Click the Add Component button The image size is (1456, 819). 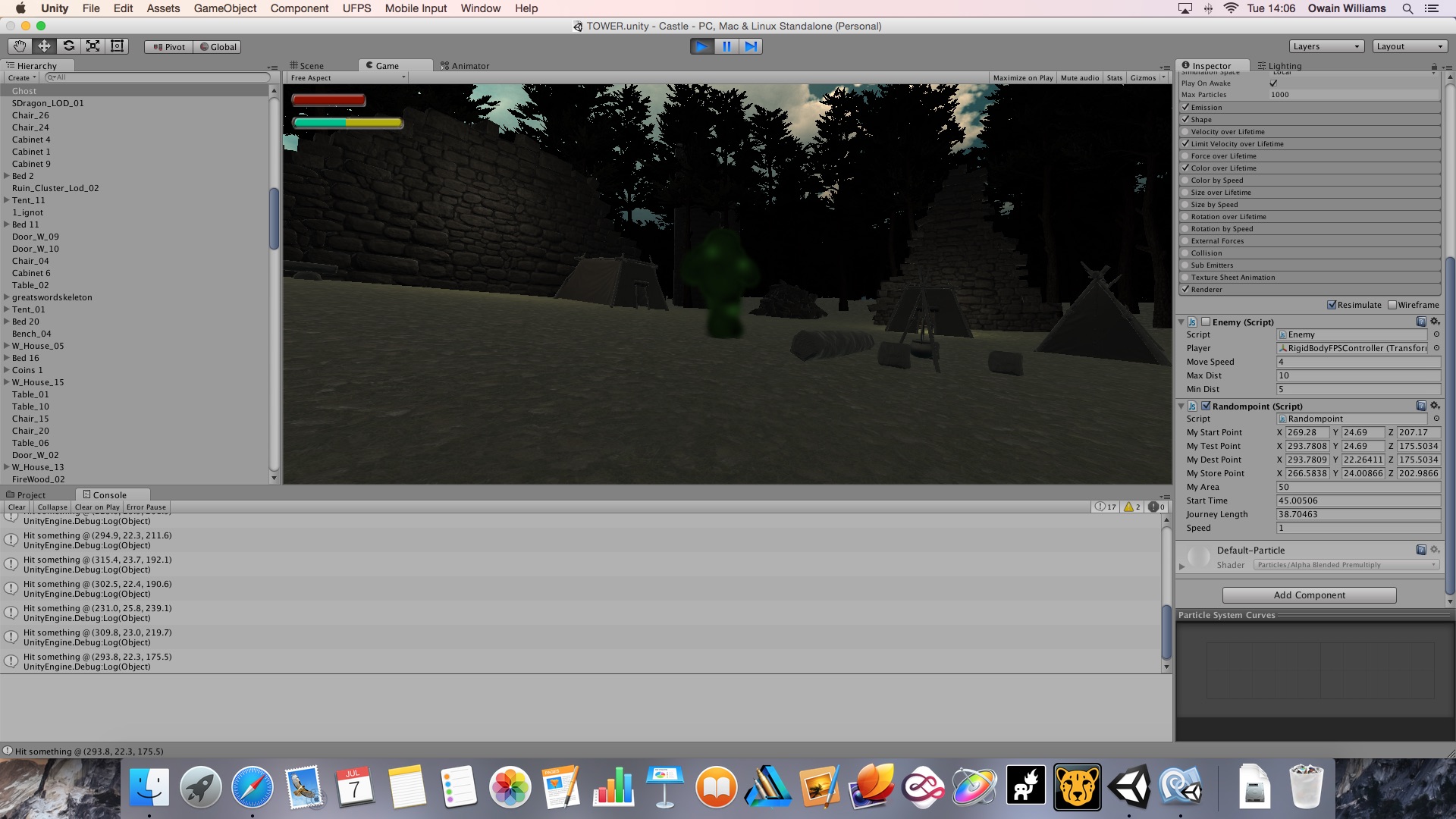point(1309,595)
